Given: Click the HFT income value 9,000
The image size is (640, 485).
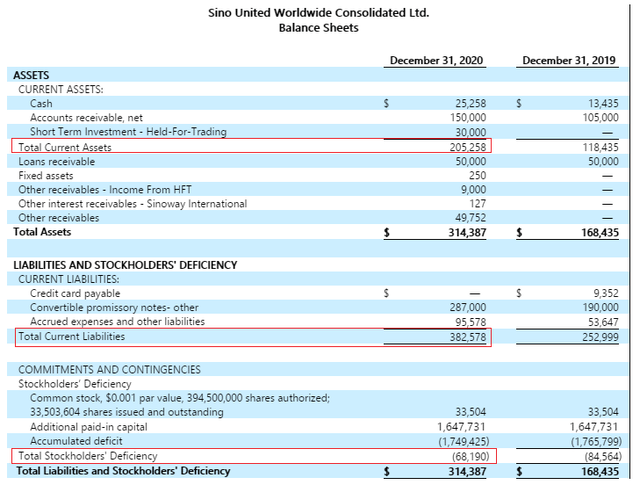Looking at the screenshot, I should 473,190.
